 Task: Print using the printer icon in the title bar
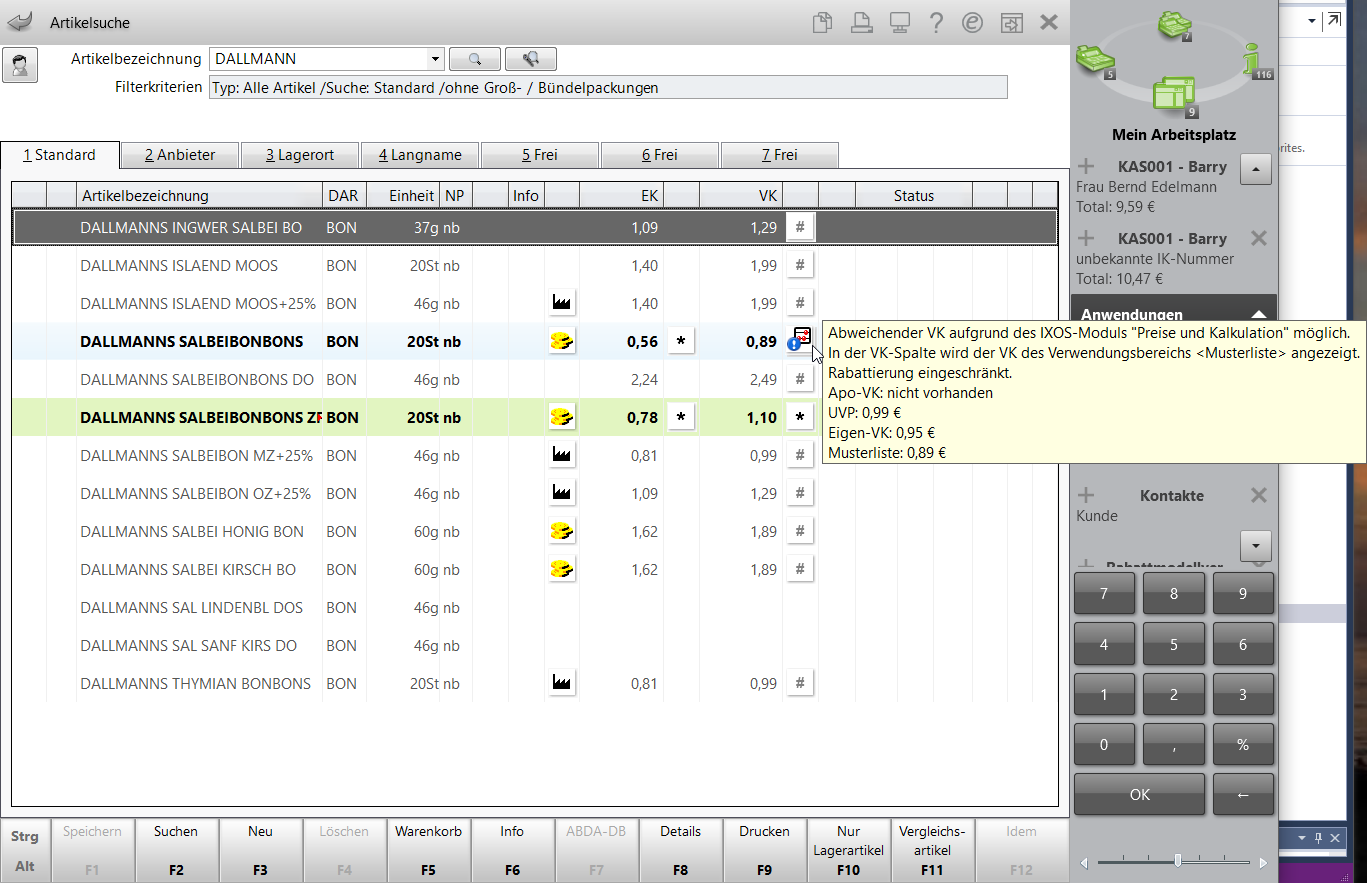click(x=860, y=22)
